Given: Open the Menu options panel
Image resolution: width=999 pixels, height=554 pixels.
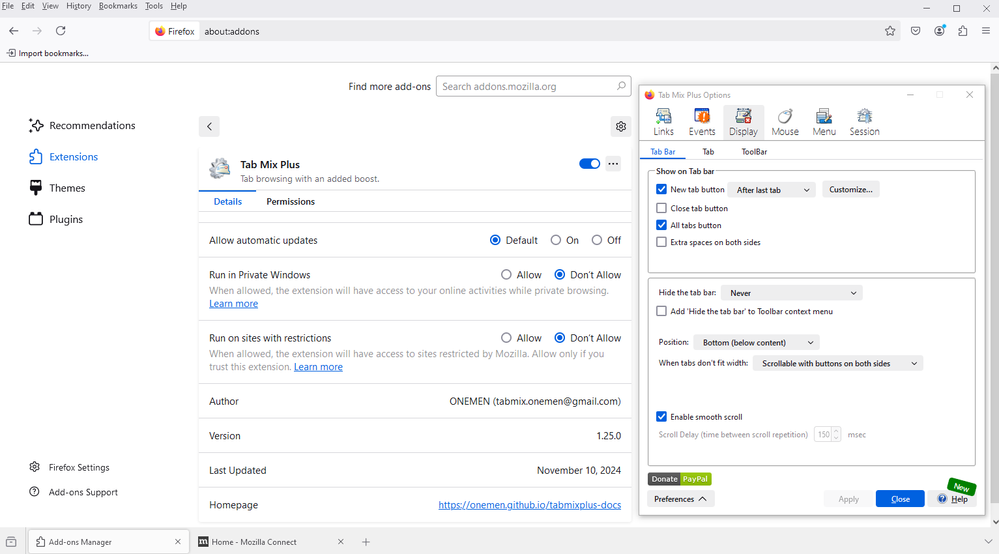Looking at the screenshot, I should 824,122.
